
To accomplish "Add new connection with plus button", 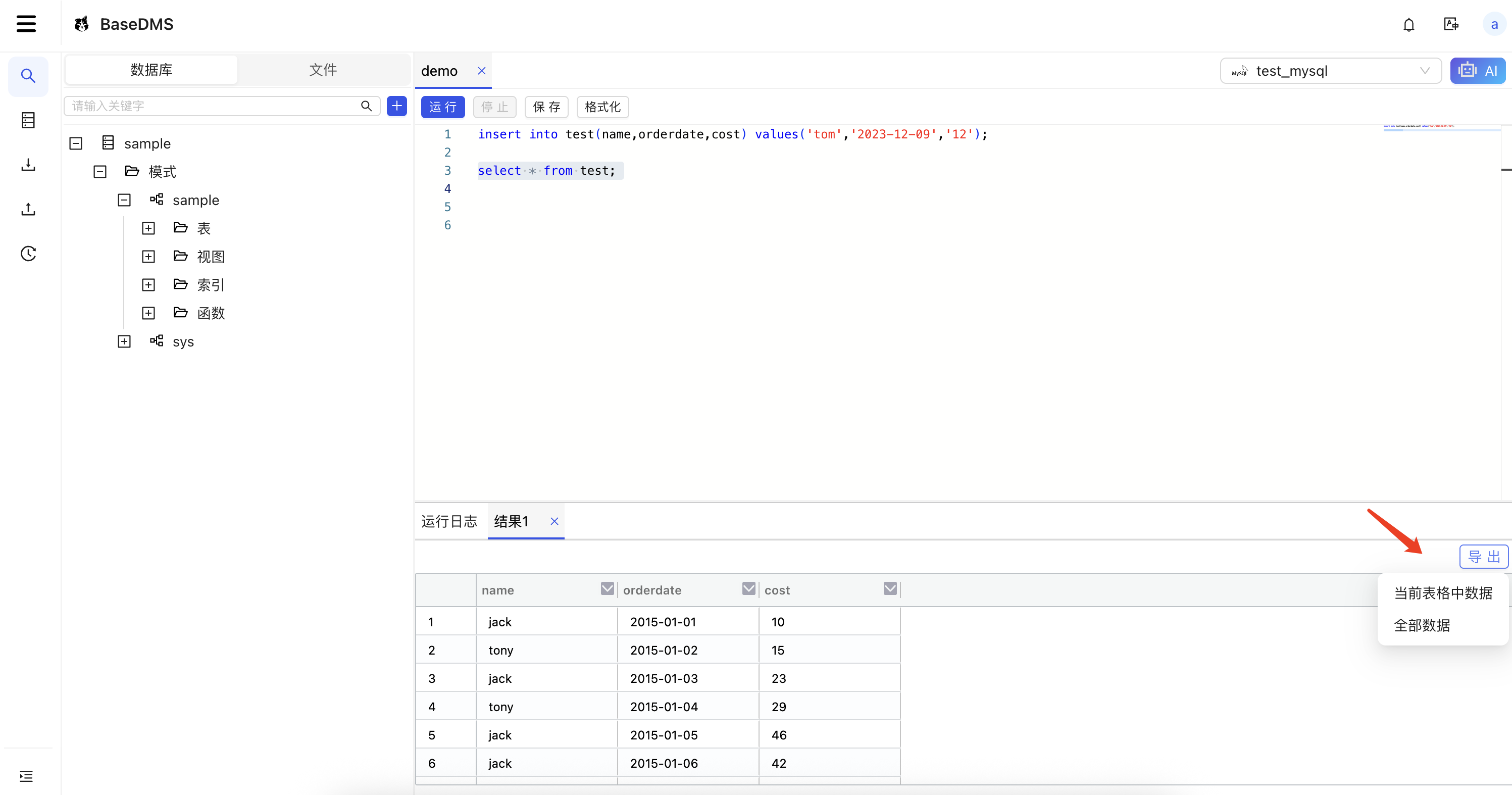I will (x=397, y=106).
